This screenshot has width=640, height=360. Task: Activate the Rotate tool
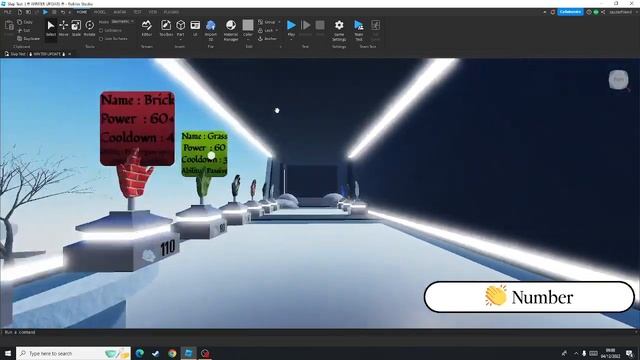[89, 29]
